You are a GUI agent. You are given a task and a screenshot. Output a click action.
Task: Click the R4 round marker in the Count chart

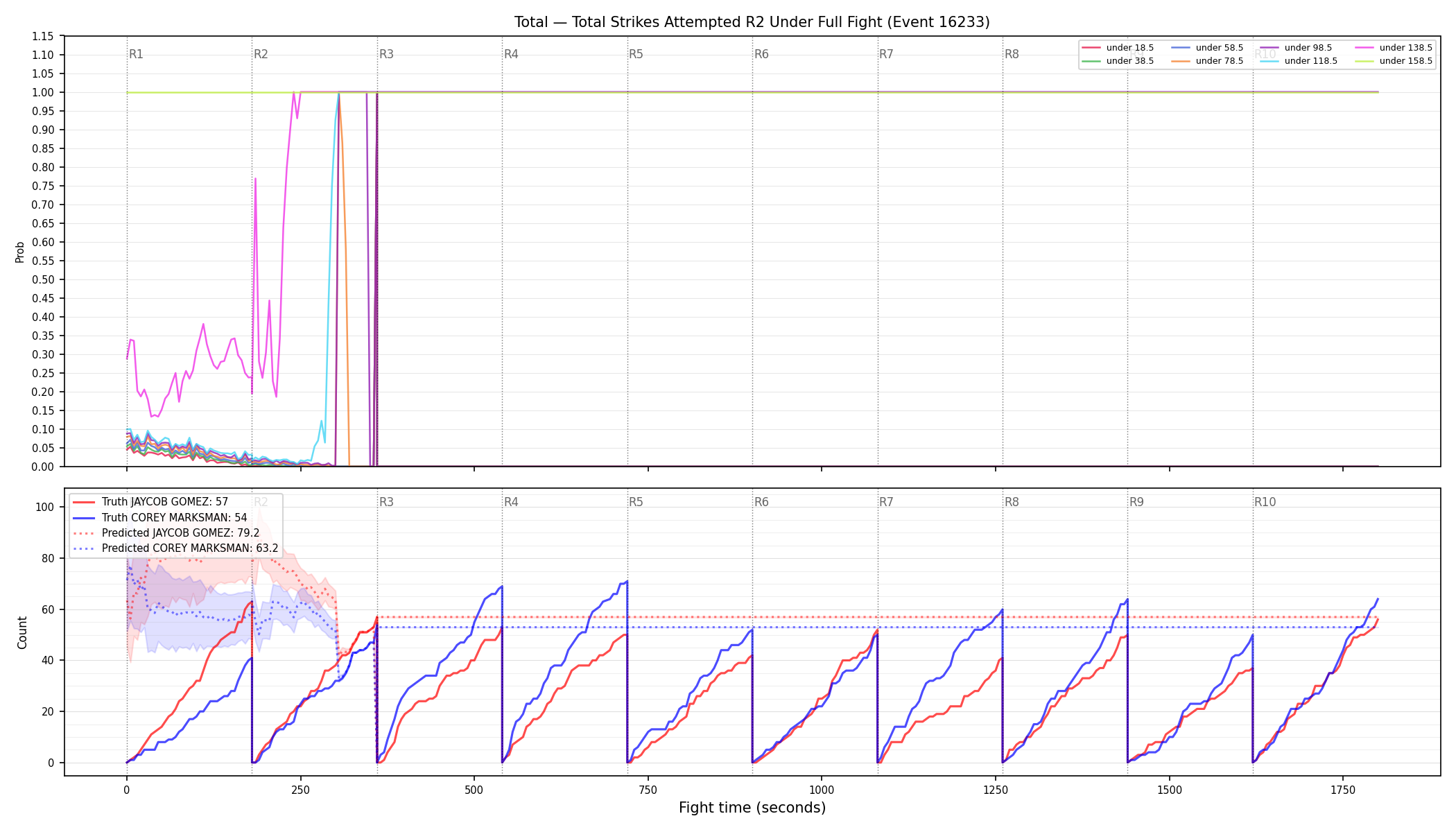point(511,502)
